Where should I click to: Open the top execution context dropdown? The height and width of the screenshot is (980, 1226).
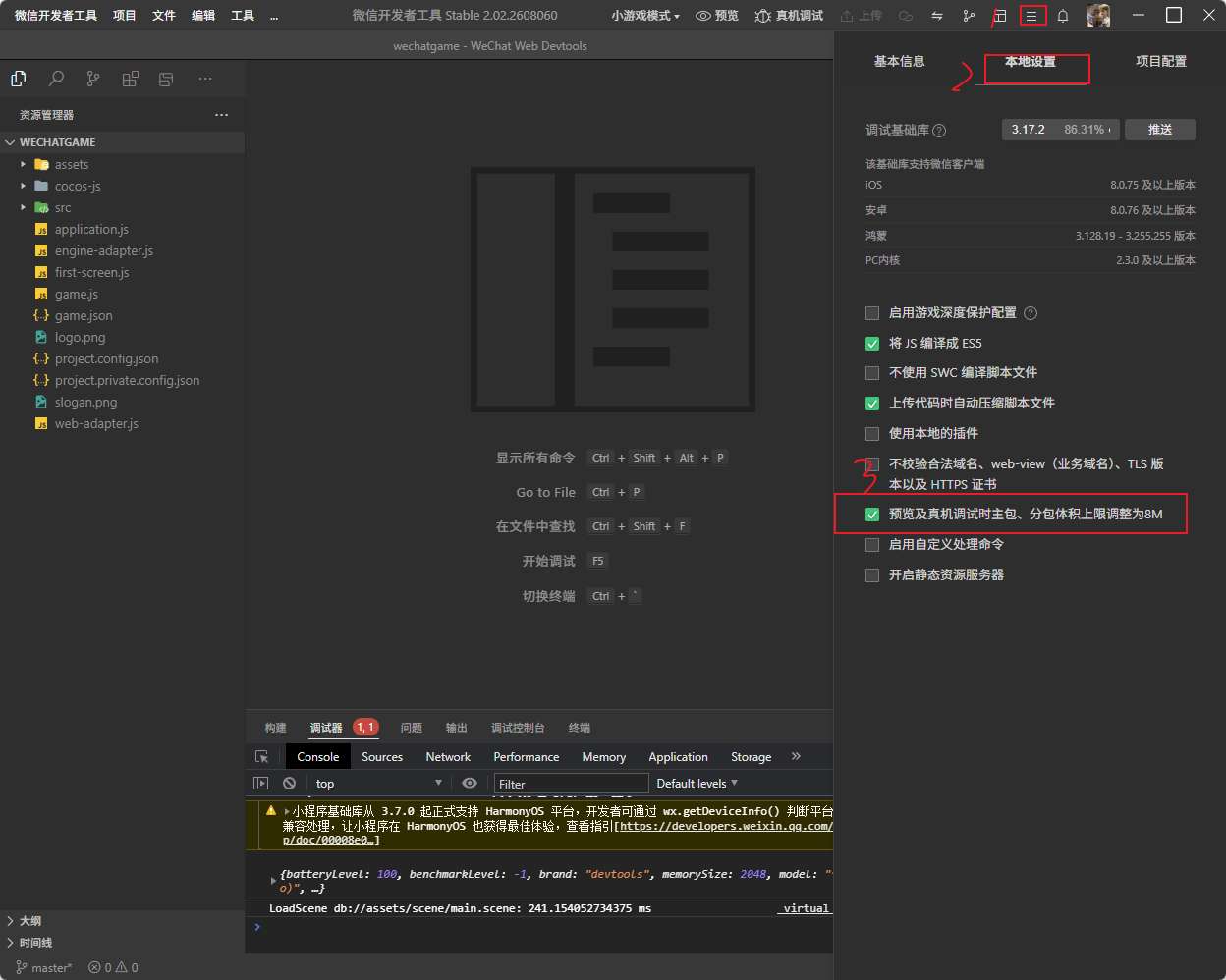[378, 784]
